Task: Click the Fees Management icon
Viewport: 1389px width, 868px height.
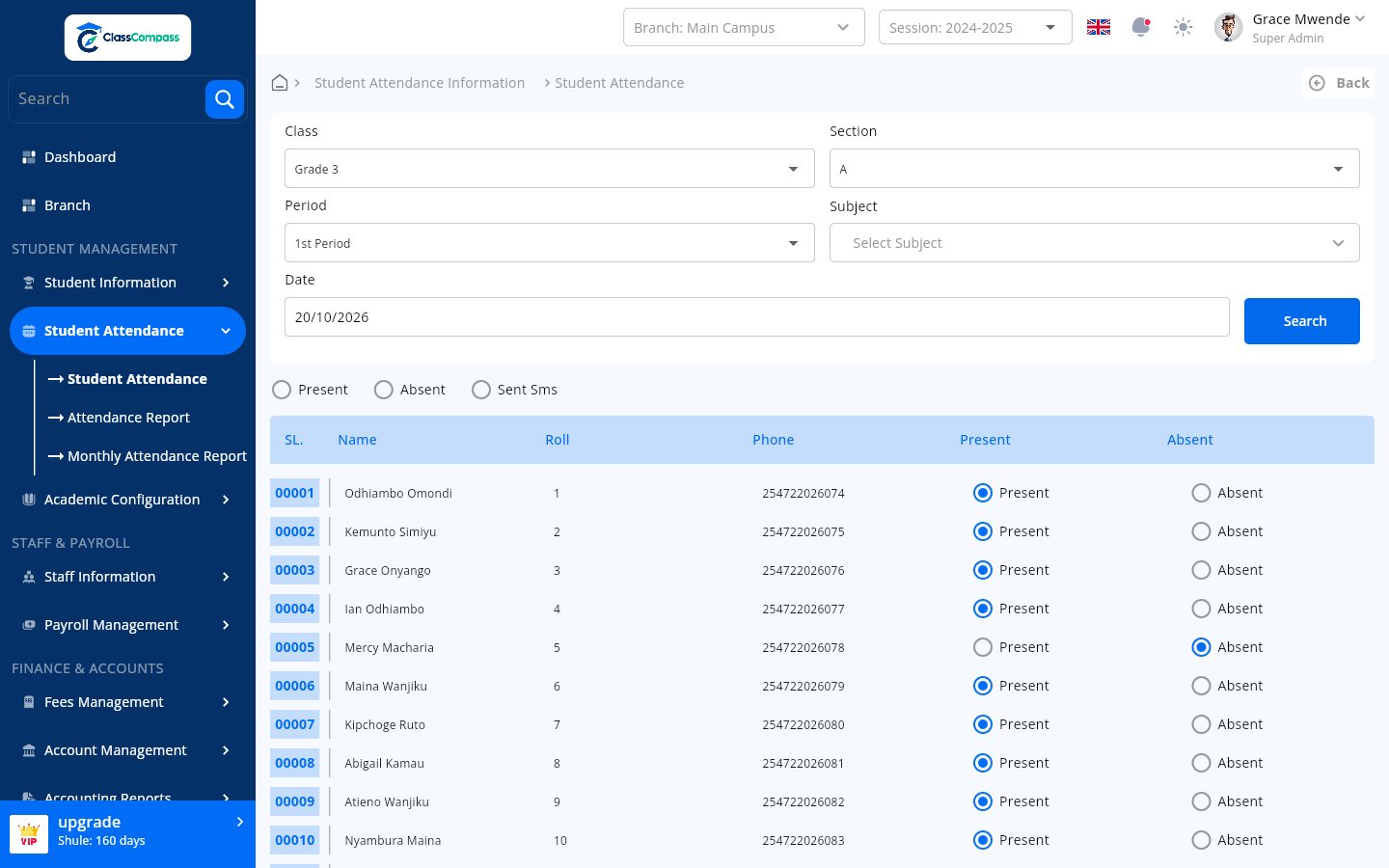Action: 29,702
